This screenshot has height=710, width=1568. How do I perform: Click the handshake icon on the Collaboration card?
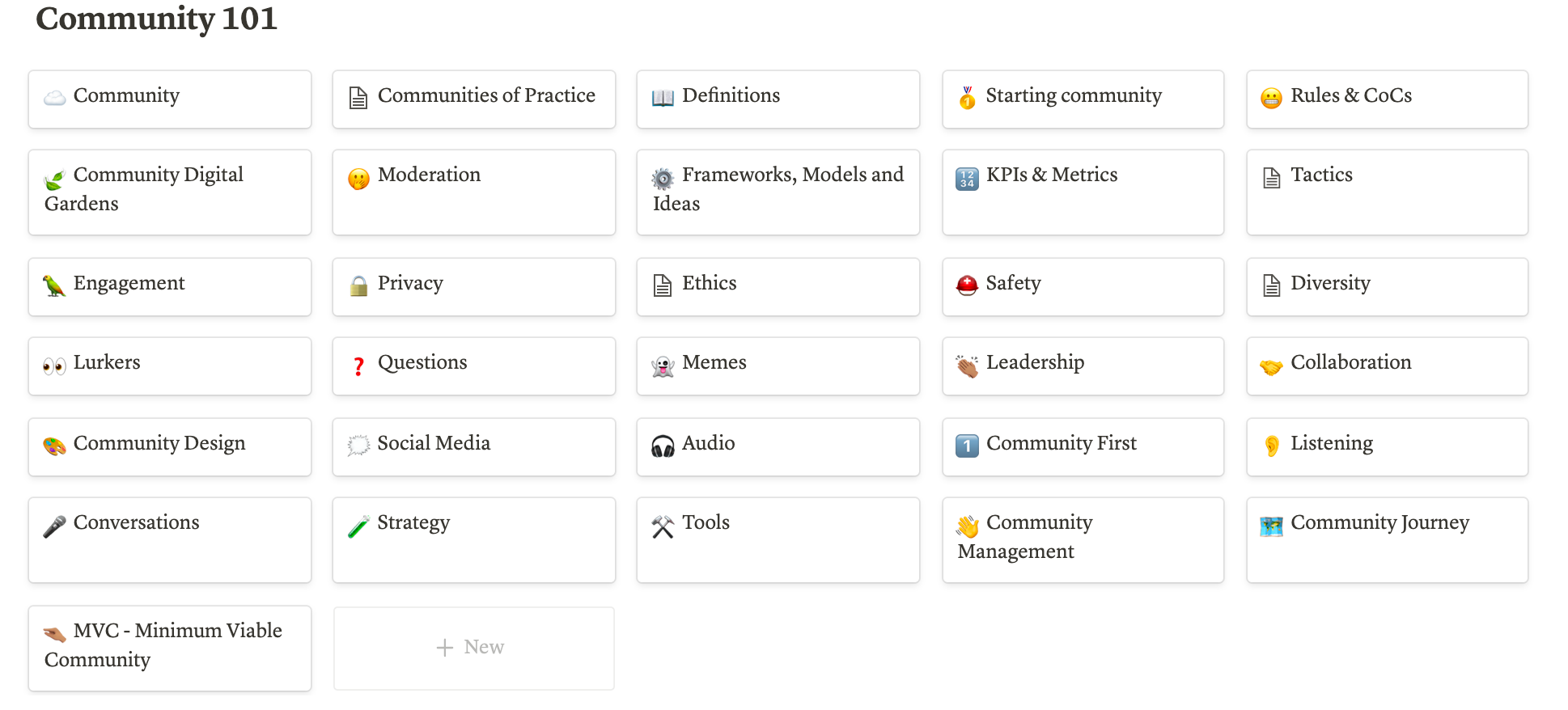coord(1271,366)
